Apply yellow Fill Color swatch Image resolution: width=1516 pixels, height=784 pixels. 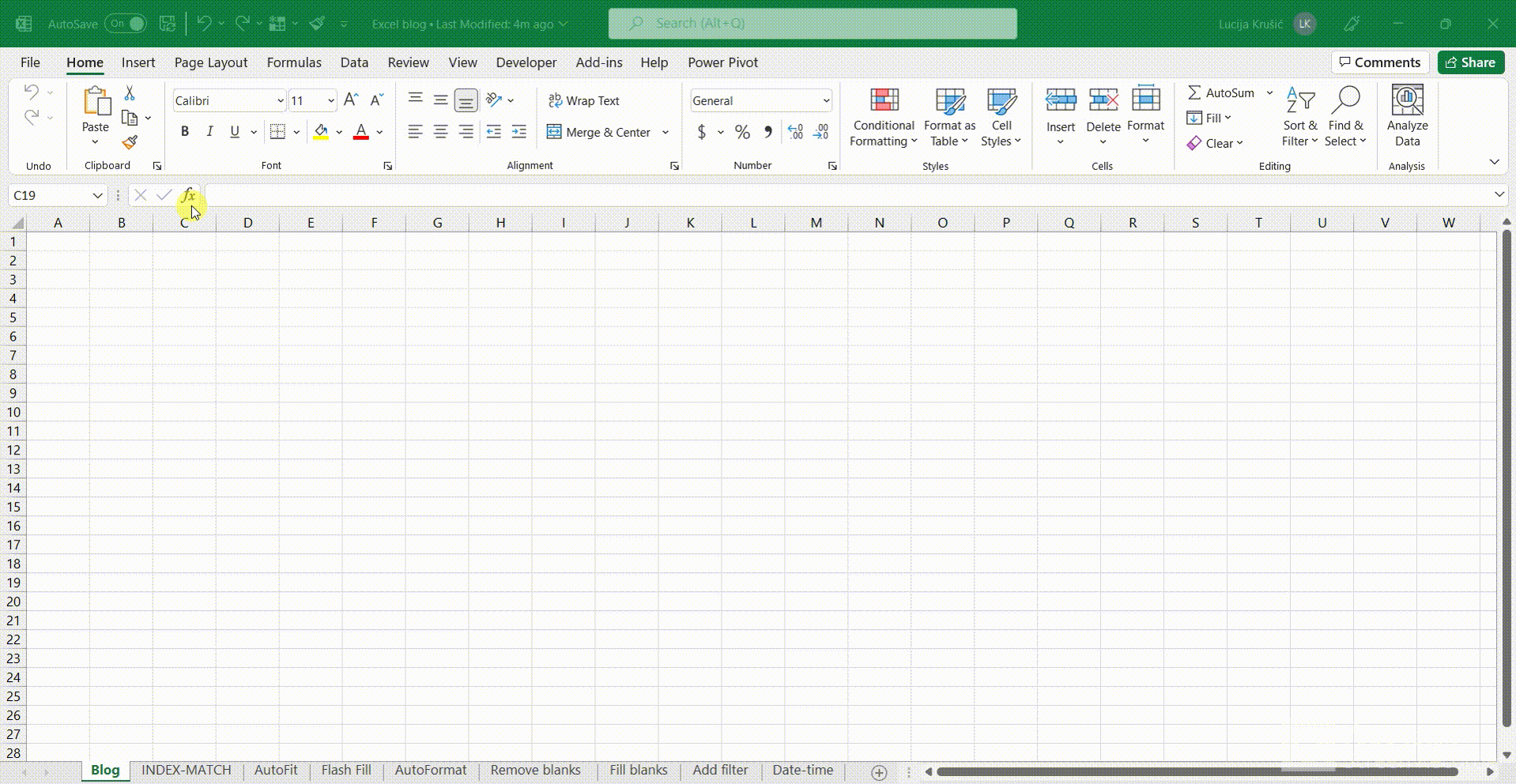(321, 132)
